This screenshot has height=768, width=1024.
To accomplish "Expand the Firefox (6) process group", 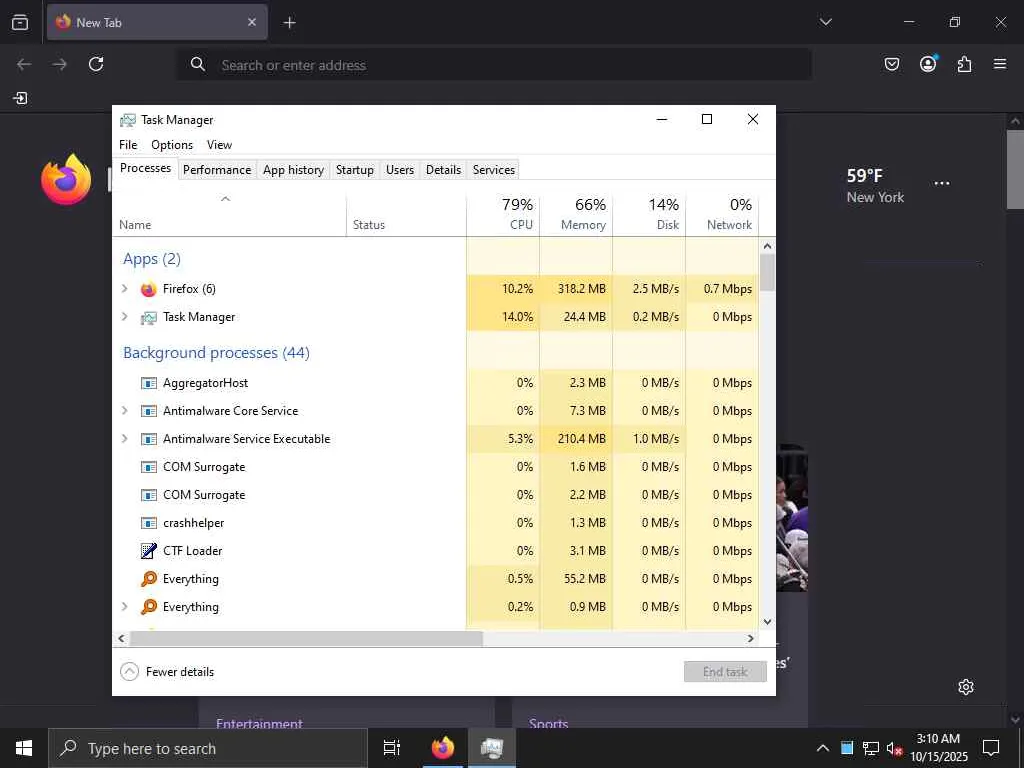I will (x=125, y=289).
